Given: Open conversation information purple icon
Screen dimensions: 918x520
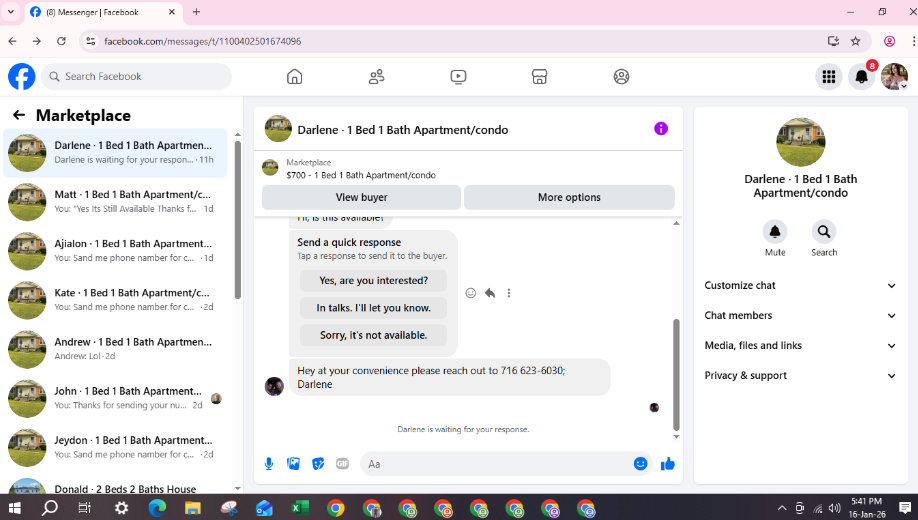Looking at the screenshot, I should point(660,129).
